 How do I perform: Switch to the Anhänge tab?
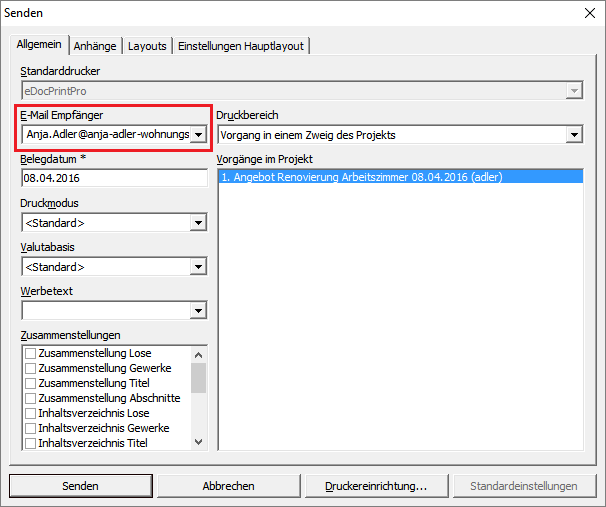96,46
